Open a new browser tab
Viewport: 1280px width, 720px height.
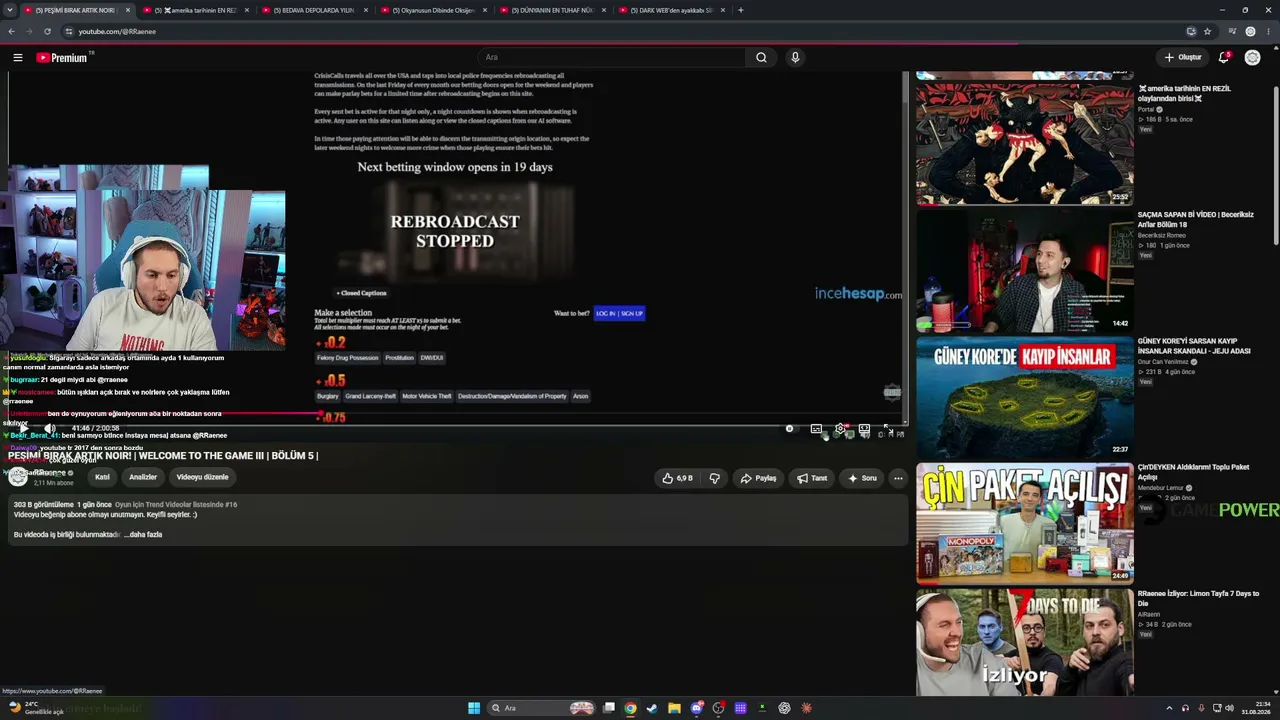[x=740, y=10]
